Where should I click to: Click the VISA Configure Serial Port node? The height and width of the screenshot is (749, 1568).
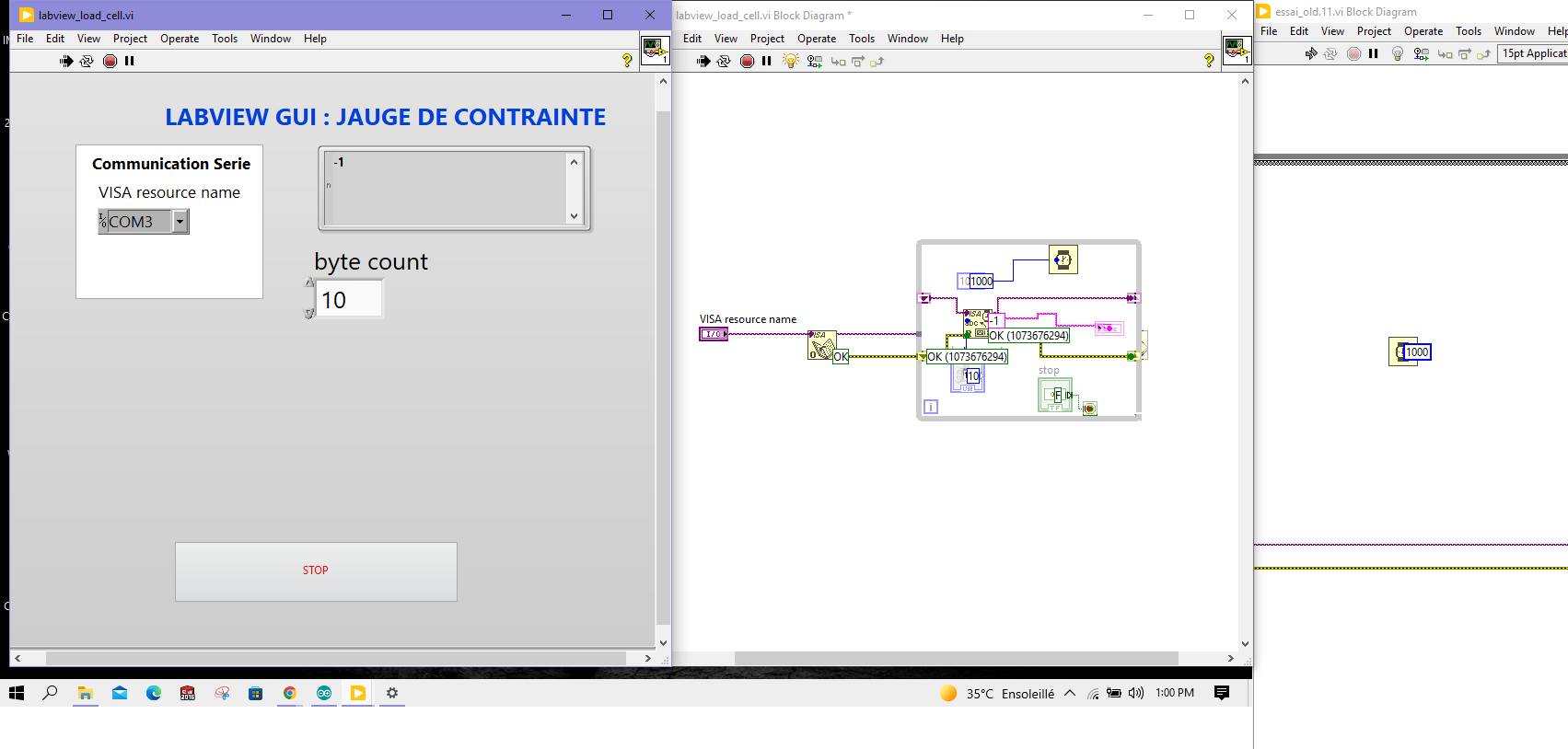point(821,345)
